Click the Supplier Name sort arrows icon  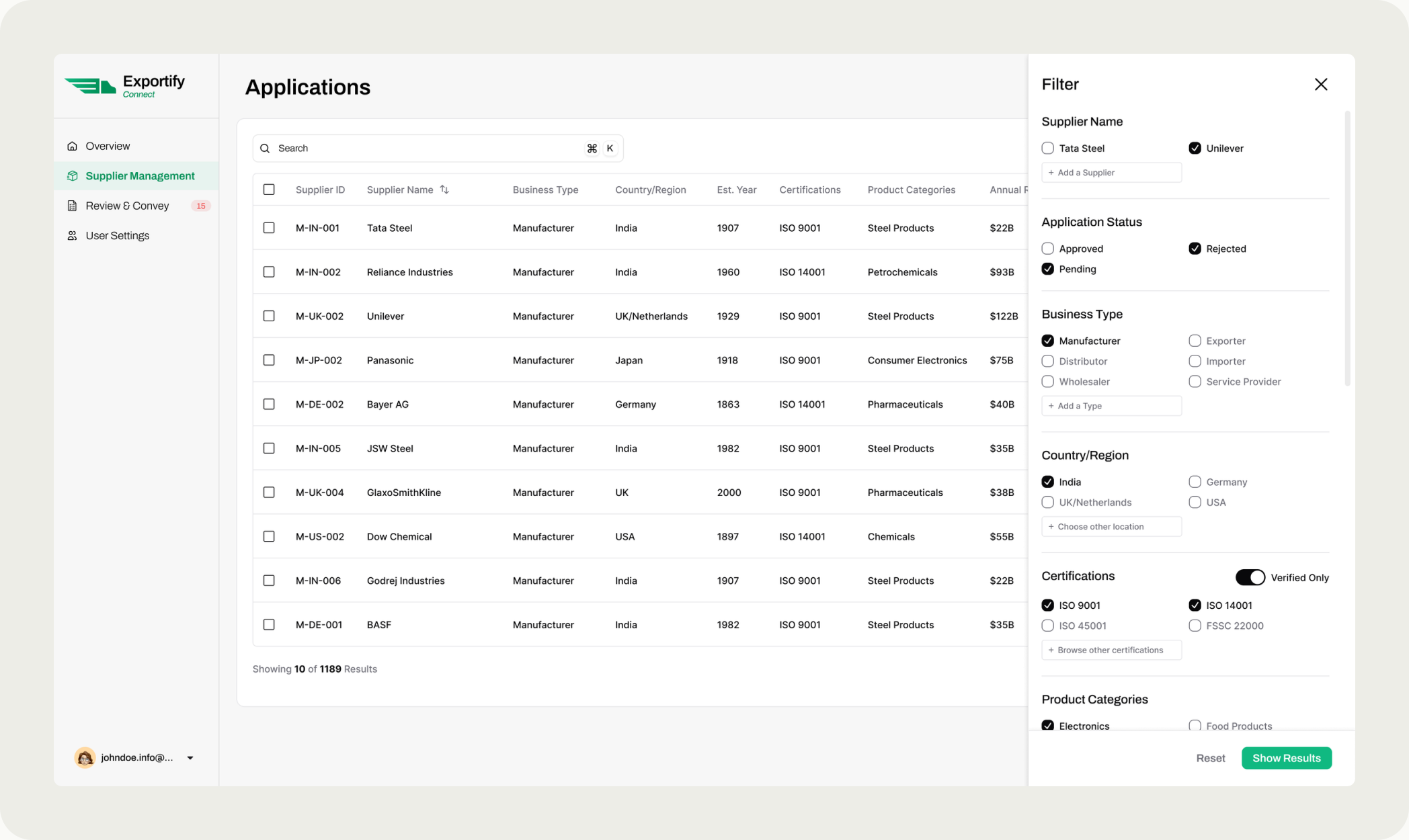point(444,190)
